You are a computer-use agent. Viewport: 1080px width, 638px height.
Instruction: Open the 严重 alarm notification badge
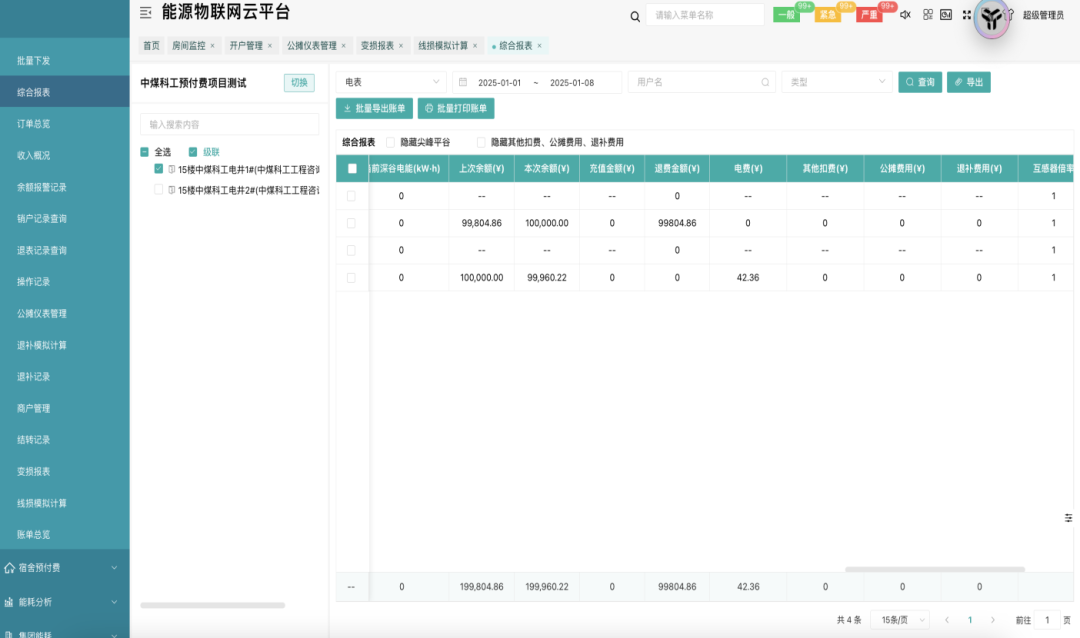pyautogui.click(x=868, y=14)
